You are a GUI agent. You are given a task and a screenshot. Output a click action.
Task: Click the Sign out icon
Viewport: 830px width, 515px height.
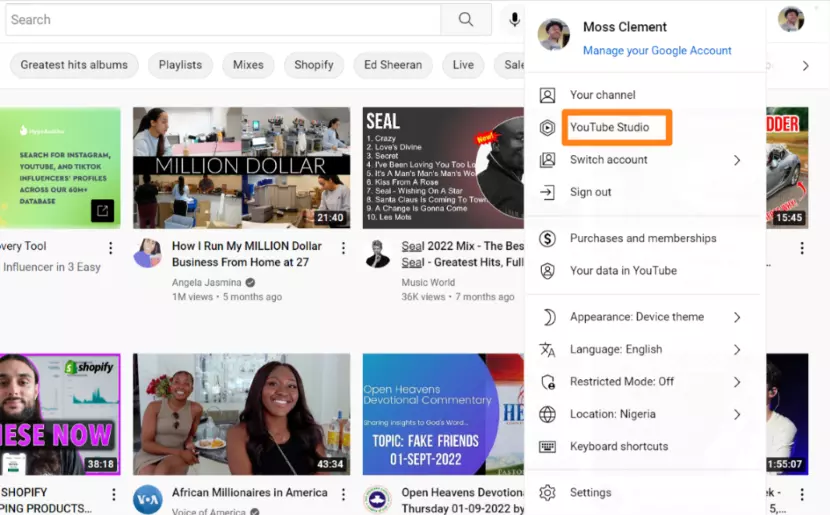tap(547, 192)
